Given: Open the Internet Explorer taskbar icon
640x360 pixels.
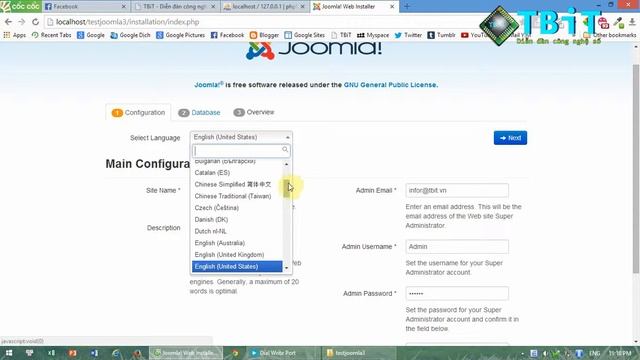Looking at the screenshot, I should (x=116, y=353).
